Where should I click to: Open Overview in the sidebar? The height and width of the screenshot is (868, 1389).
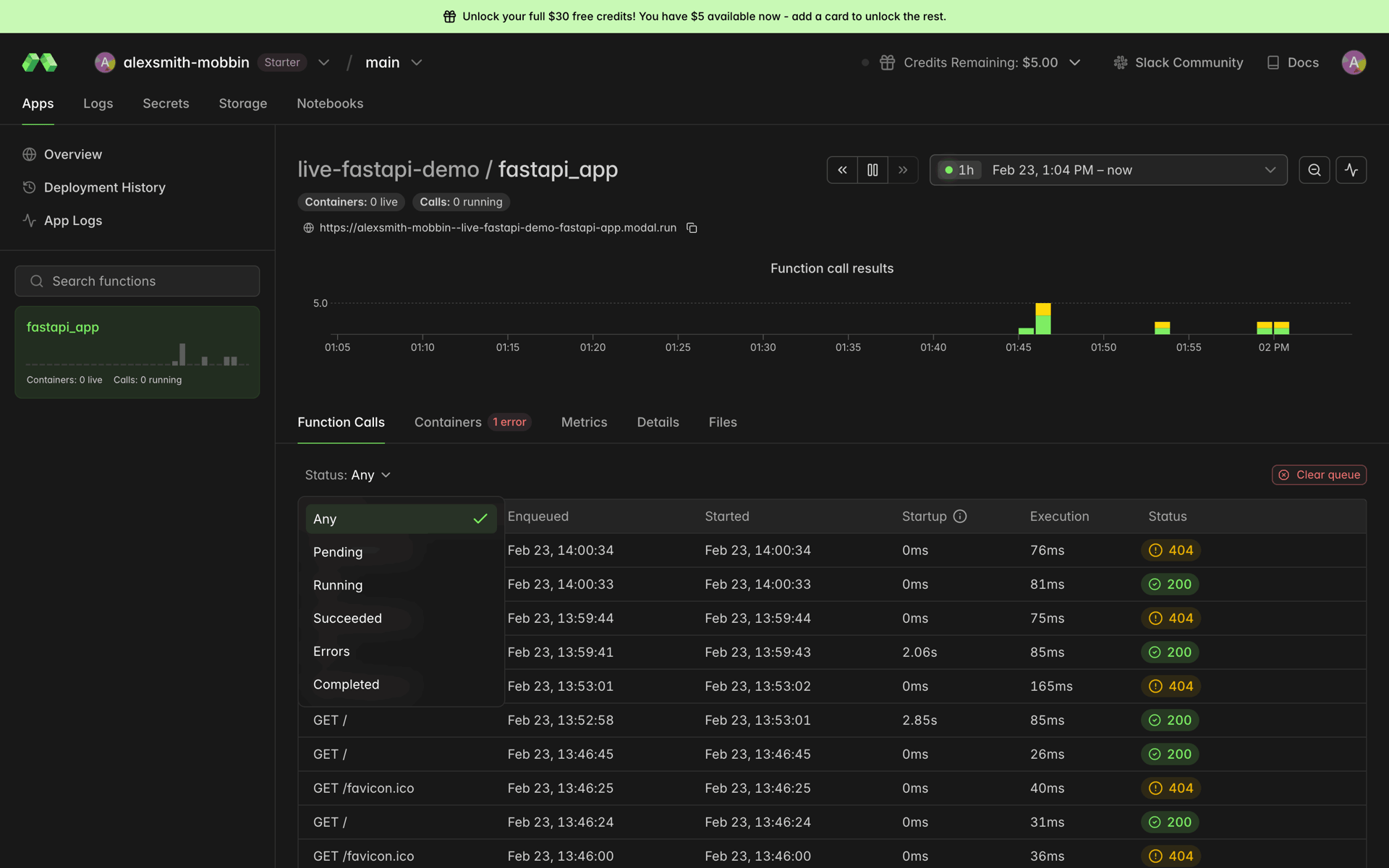click(x=72, y=155)
